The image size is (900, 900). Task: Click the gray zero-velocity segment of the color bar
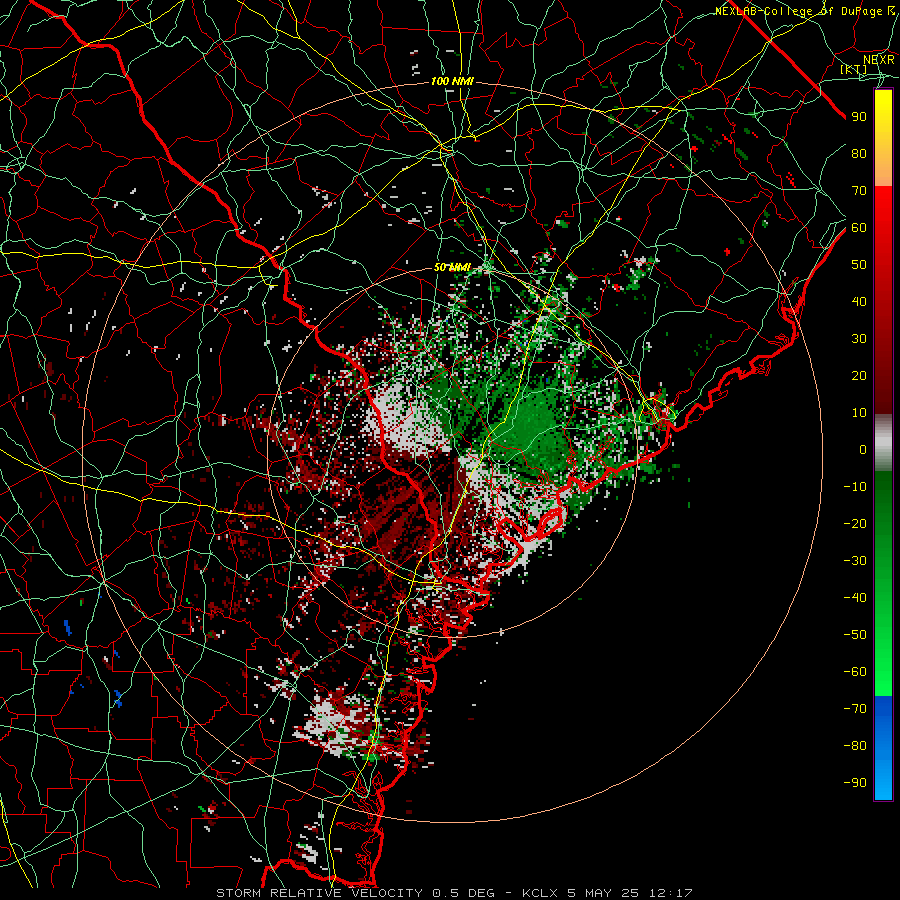click(x=883, y=443)
